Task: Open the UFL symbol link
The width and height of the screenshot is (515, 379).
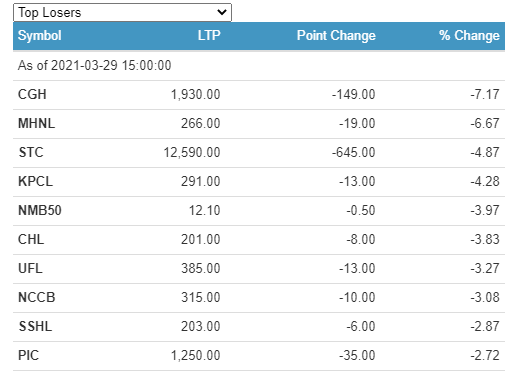Action: coord(30,268)
